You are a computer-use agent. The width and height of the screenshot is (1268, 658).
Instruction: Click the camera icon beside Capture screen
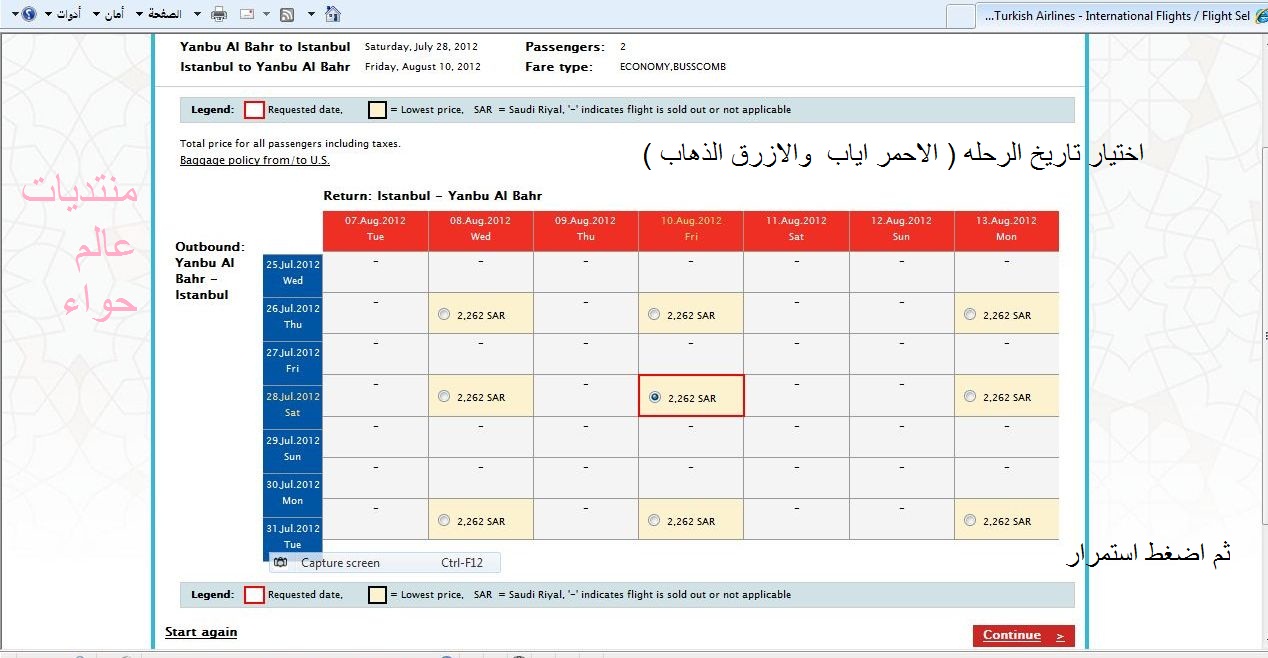coord(281,563)
